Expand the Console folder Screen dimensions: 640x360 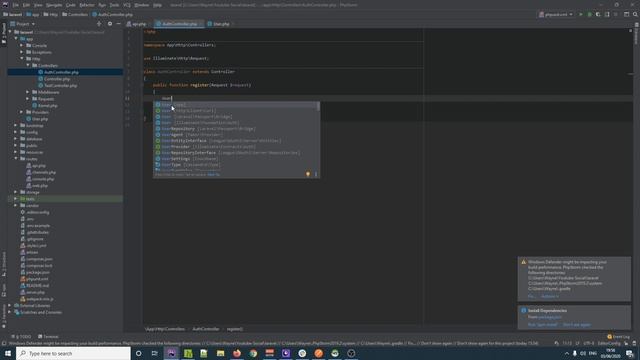(22, 46)
